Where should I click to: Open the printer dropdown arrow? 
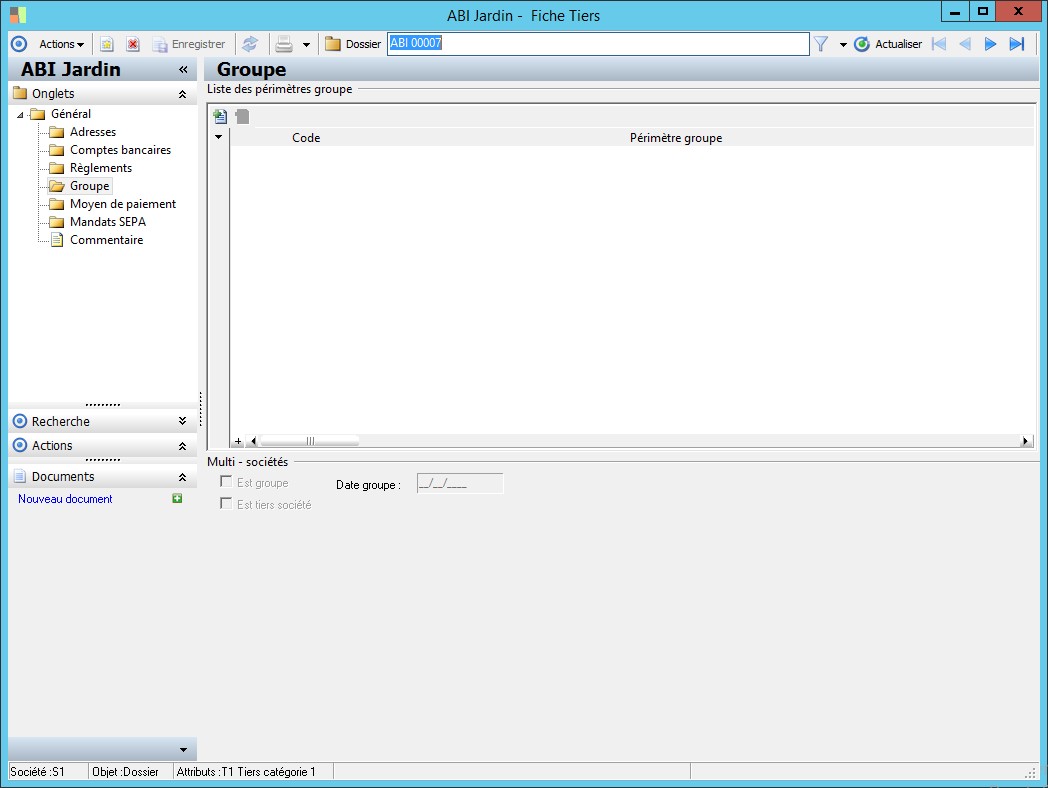click(306, 45)
